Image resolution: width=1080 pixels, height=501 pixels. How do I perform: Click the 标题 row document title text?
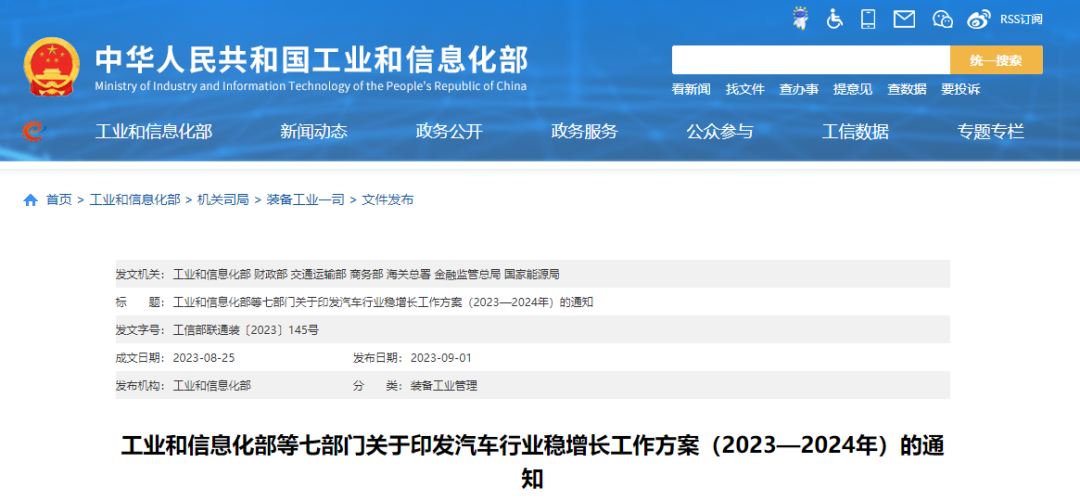pos(383,302)
